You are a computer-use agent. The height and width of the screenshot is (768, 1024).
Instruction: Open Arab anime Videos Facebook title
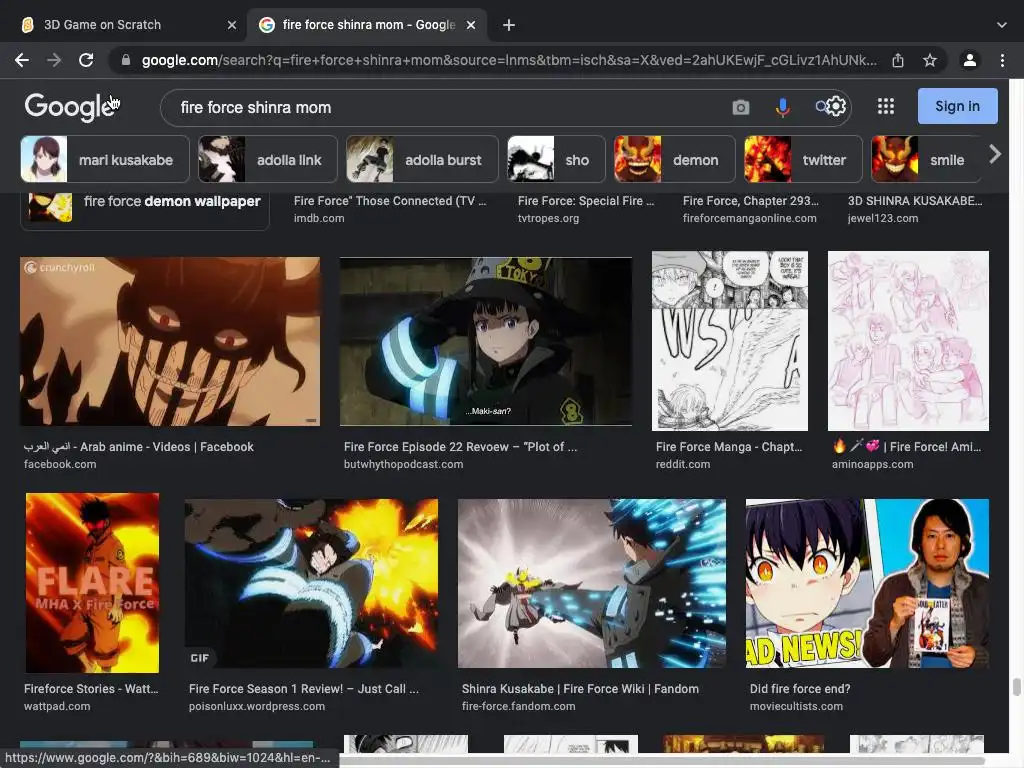tap(138, 447)
